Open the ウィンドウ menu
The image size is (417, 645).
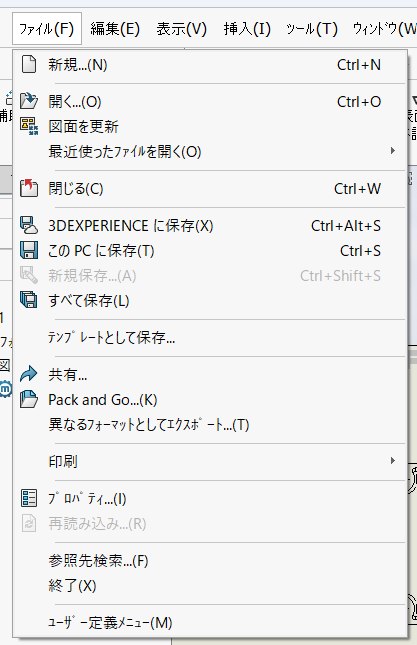click(x=385, y=29)
